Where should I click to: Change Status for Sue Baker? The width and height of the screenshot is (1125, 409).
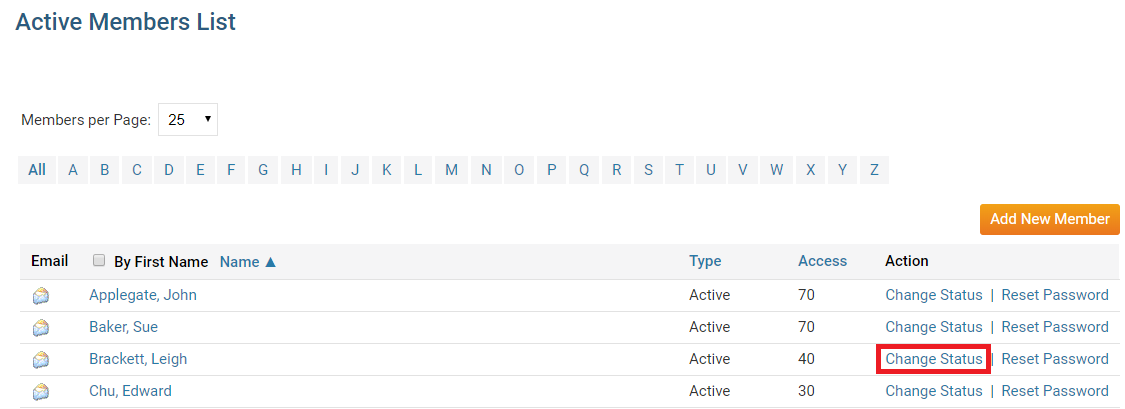[x=934, y=327]
